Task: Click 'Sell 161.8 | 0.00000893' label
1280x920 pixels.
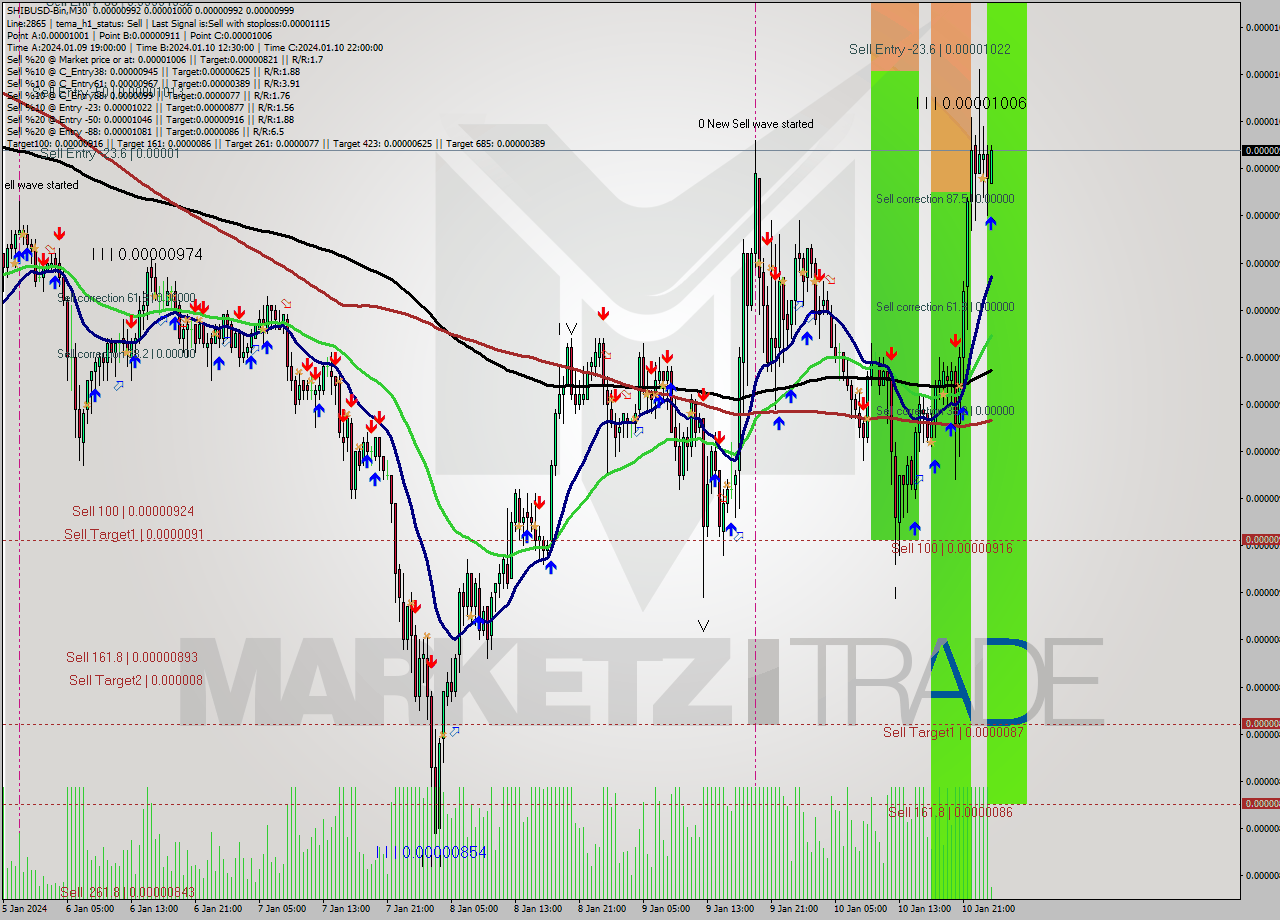Action: (x=132, y=657)
